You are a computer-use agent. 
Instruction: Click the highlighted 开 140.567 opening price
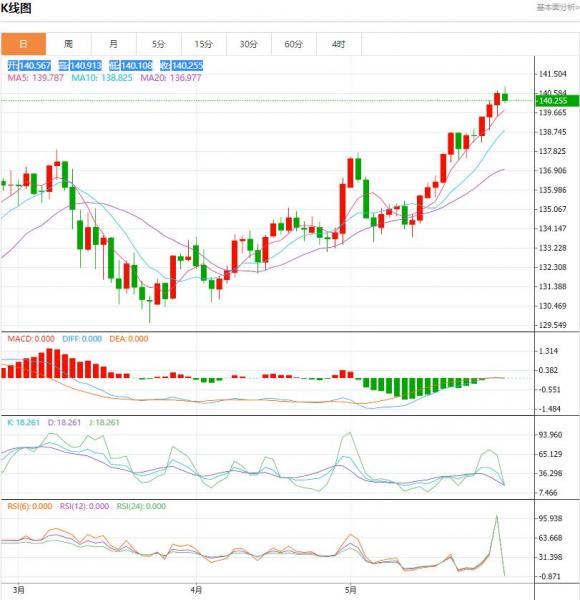coord(29,66)
